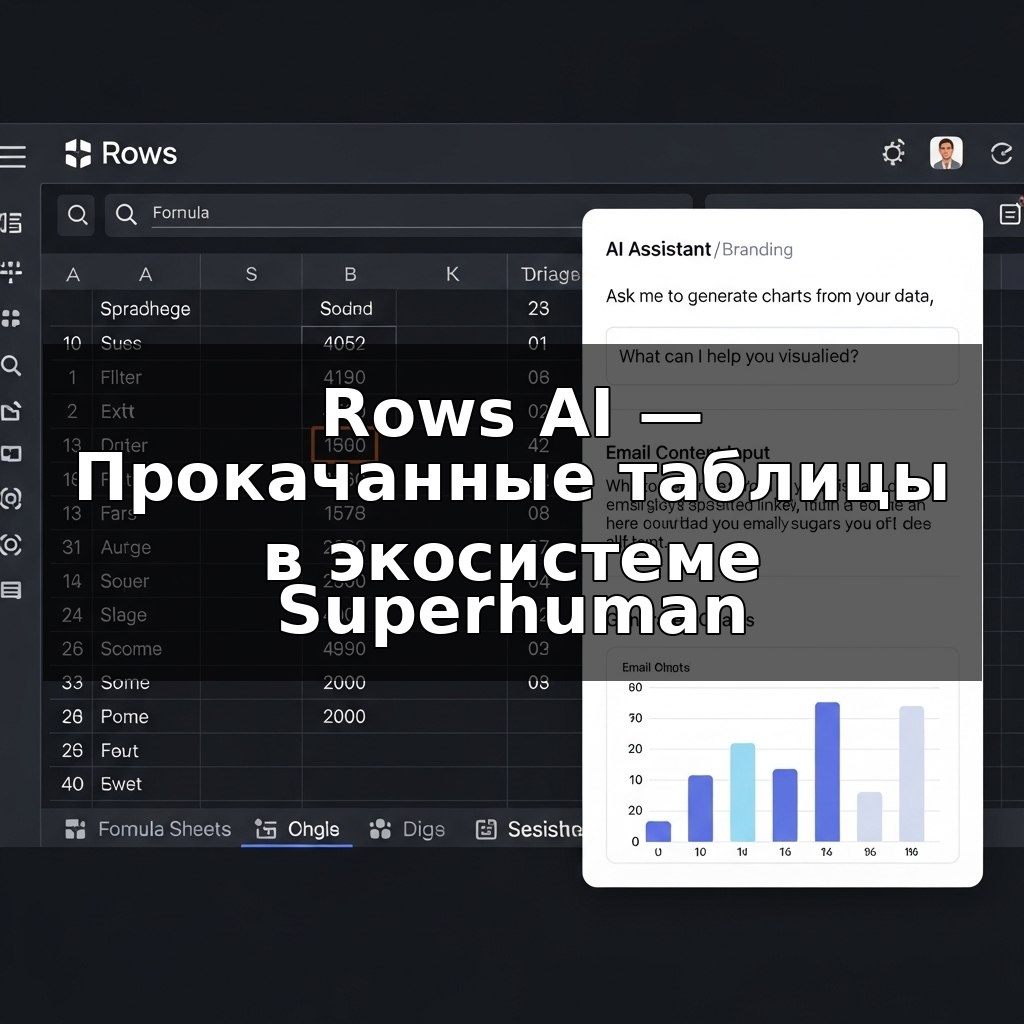Select column header S
Viewport: 1024px width, 1024px height.
pyautogui.click(x=251, y=274)
